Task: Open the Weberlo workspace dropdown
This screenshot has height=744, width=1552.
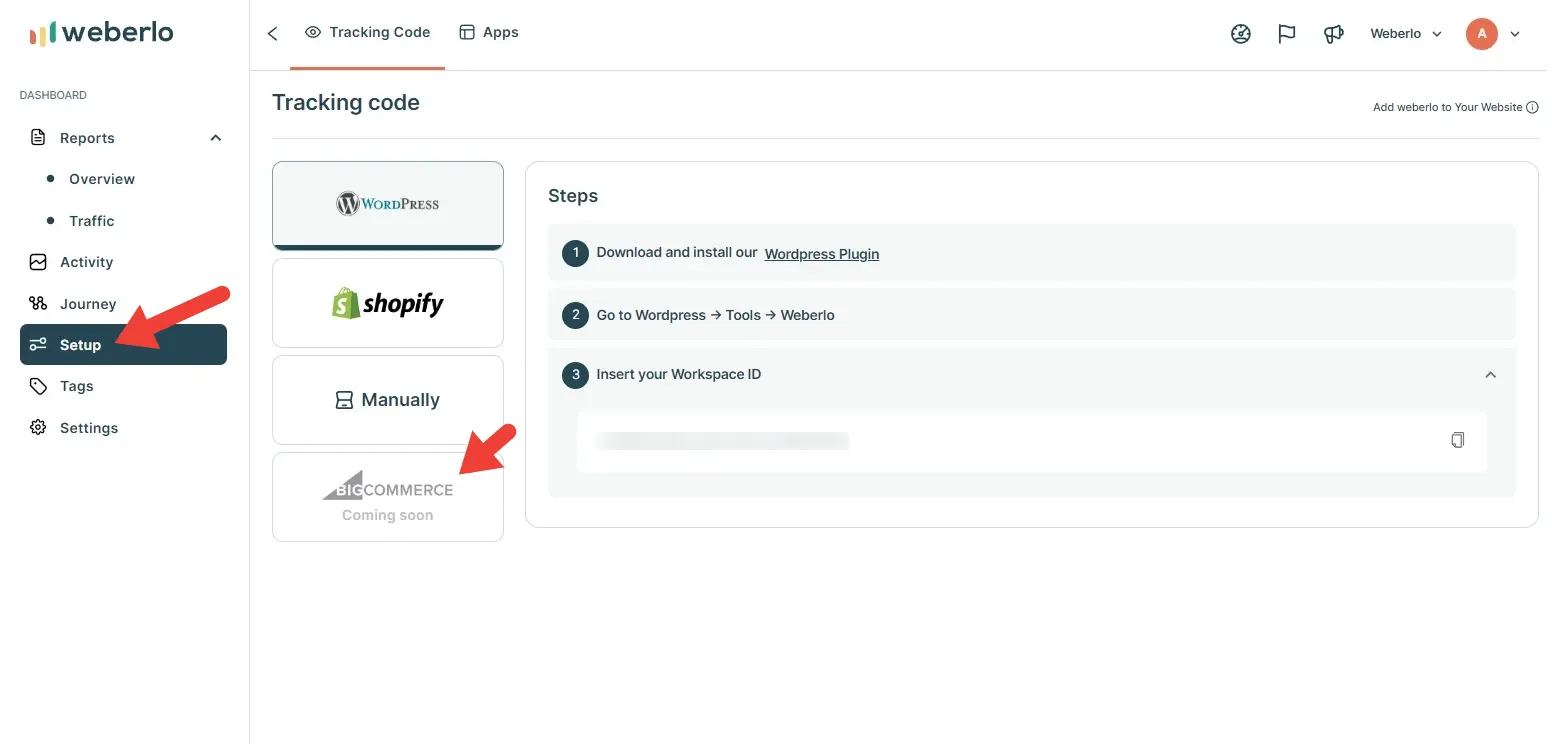Action: tap(1406, 34)
